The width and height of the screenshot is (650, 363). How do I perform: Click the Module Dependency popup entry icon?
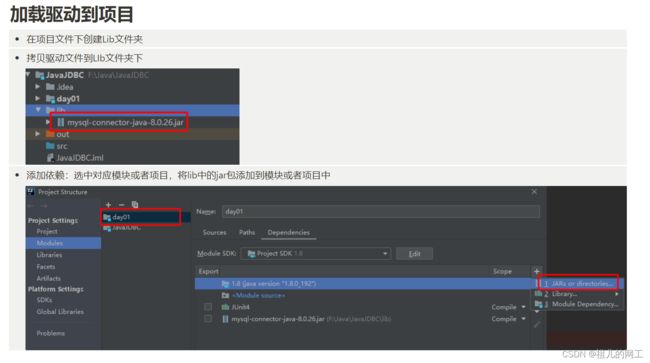click(538, 304)
